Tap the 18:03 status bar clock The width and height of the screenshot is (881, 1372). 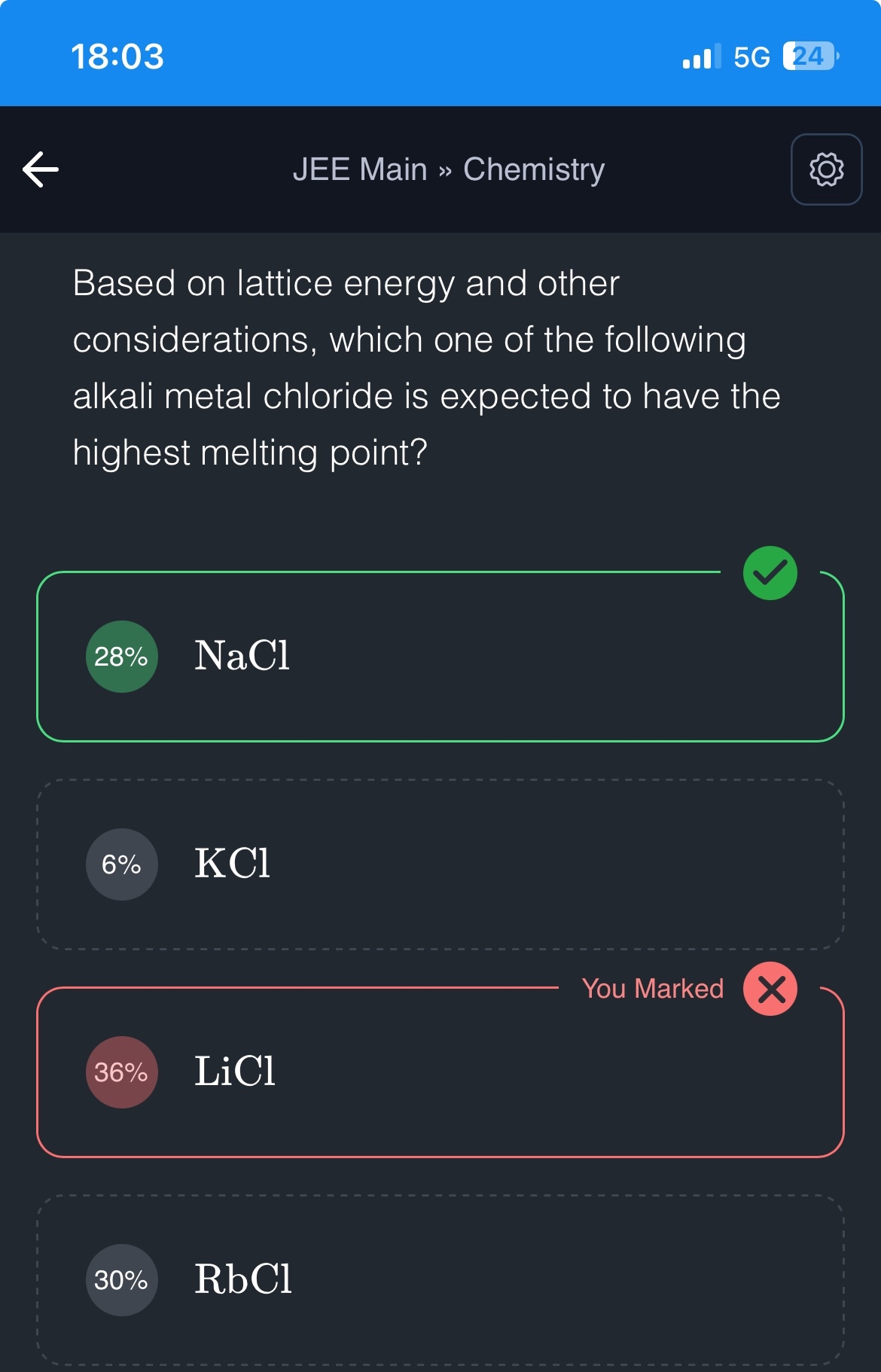tap(117, 56)
